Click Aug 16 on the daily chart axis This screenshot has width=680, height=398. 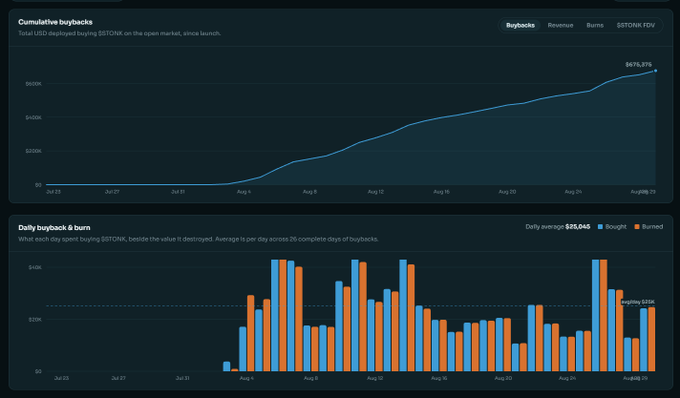tap(439, 378)
